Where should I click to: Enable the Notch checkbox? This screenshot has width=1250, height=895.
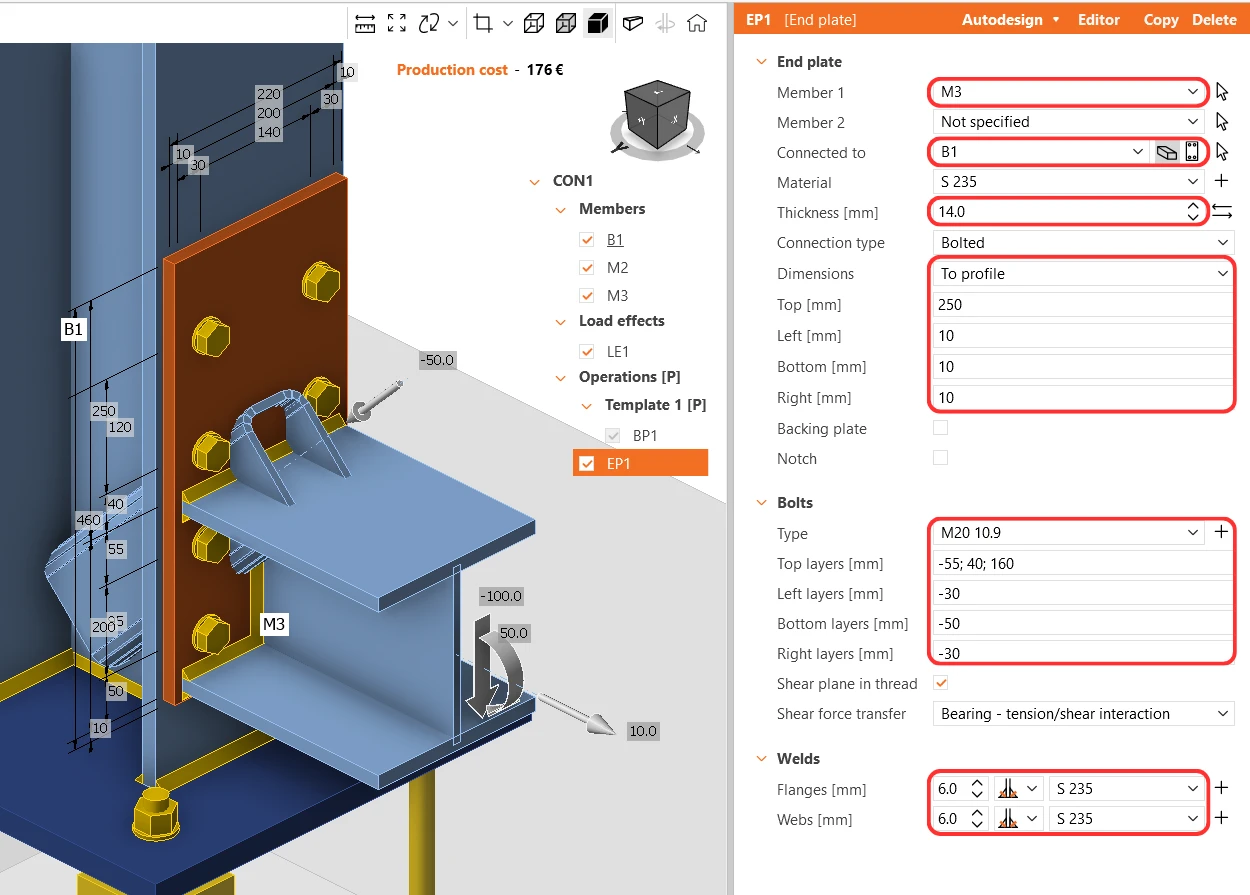(x=940, y=458)
